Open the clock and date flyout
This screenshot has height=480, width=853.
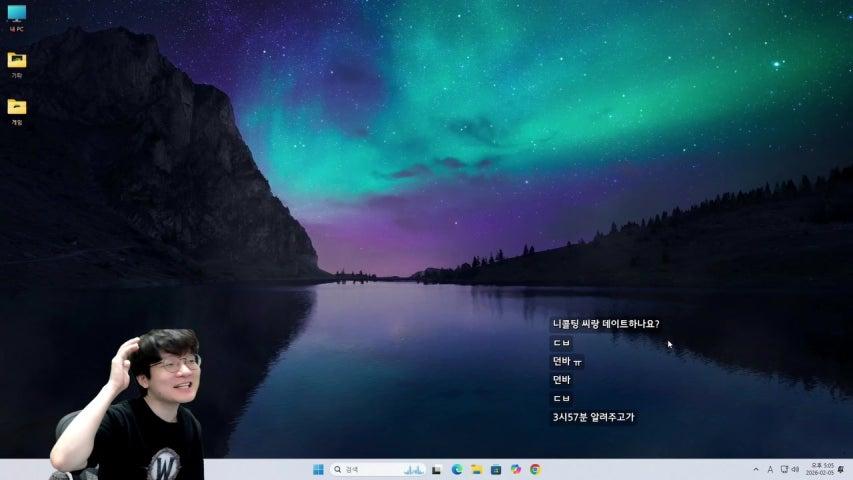pyautogui.click(x=820, y=469)
